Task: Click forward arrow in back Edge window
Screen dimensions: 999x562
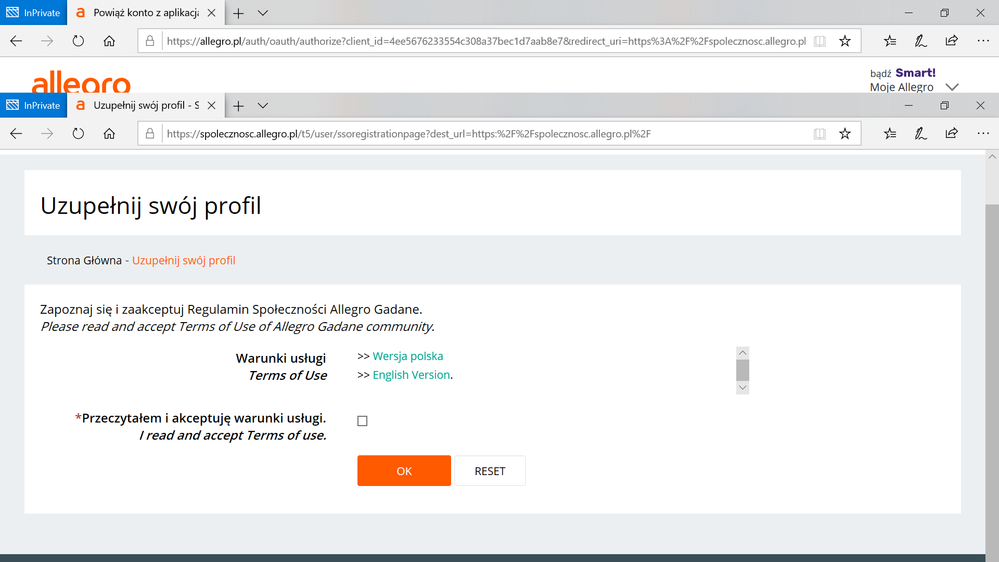Action: pos(47,41)
